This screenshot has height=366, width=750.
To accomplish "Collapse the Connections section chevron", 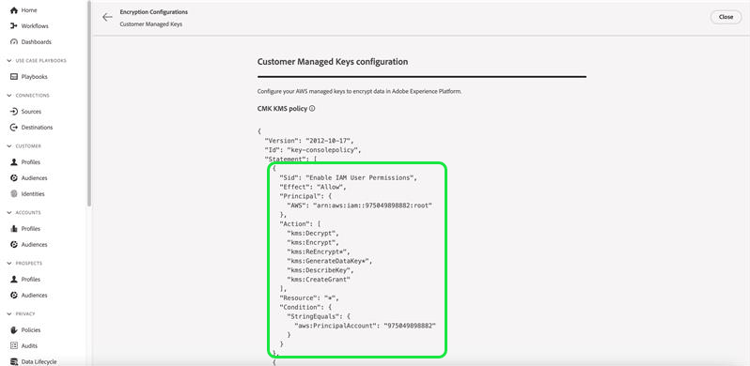I will click(10, 96).
